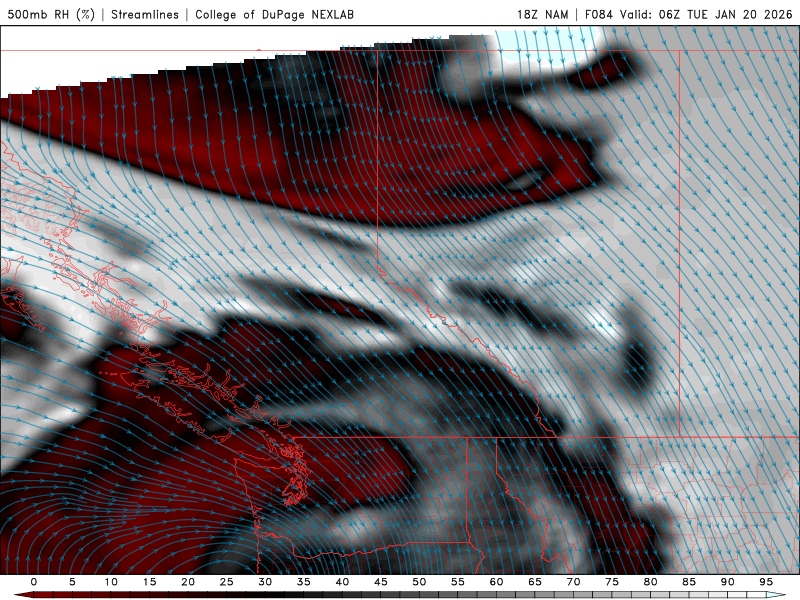Click the "65" humidity scale label
This screenshot has height=600, width=800.
click(x=535, y=582)
